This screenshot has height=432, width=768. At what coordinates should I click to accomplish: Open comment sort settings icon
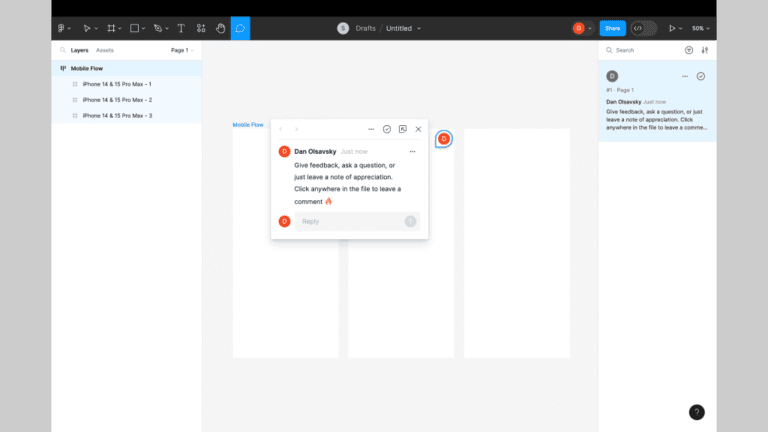705,50
